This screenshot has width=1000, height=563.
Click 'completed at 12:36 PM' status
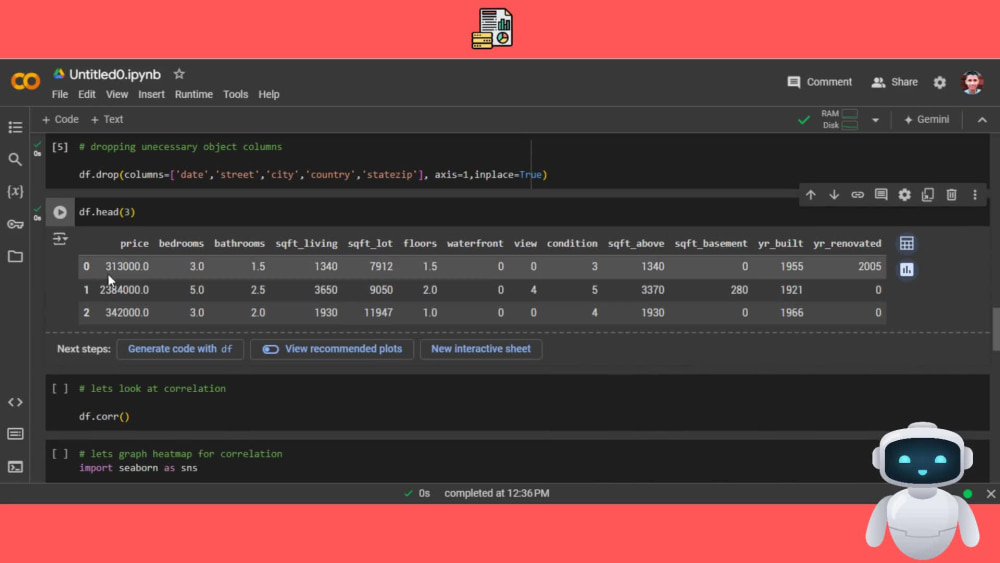(x=497, y=494)
